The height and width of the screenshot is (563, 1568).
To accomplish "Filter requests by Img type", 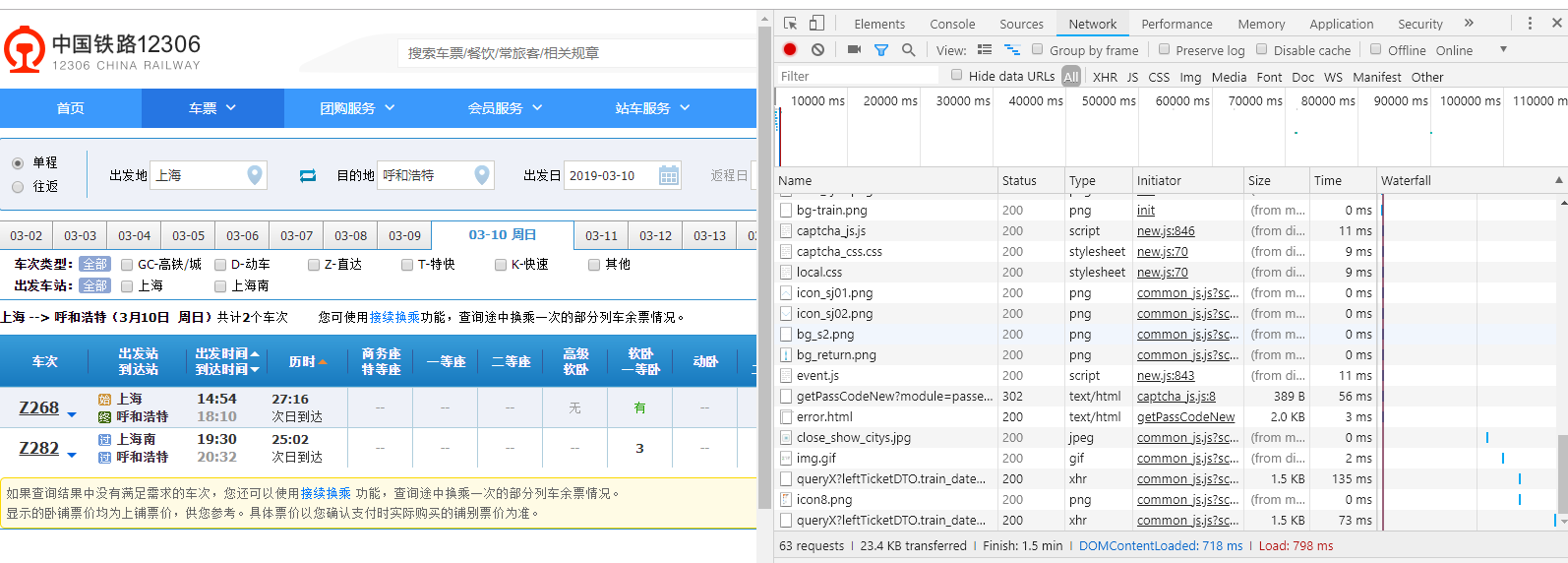I will tap(1190, 77).
